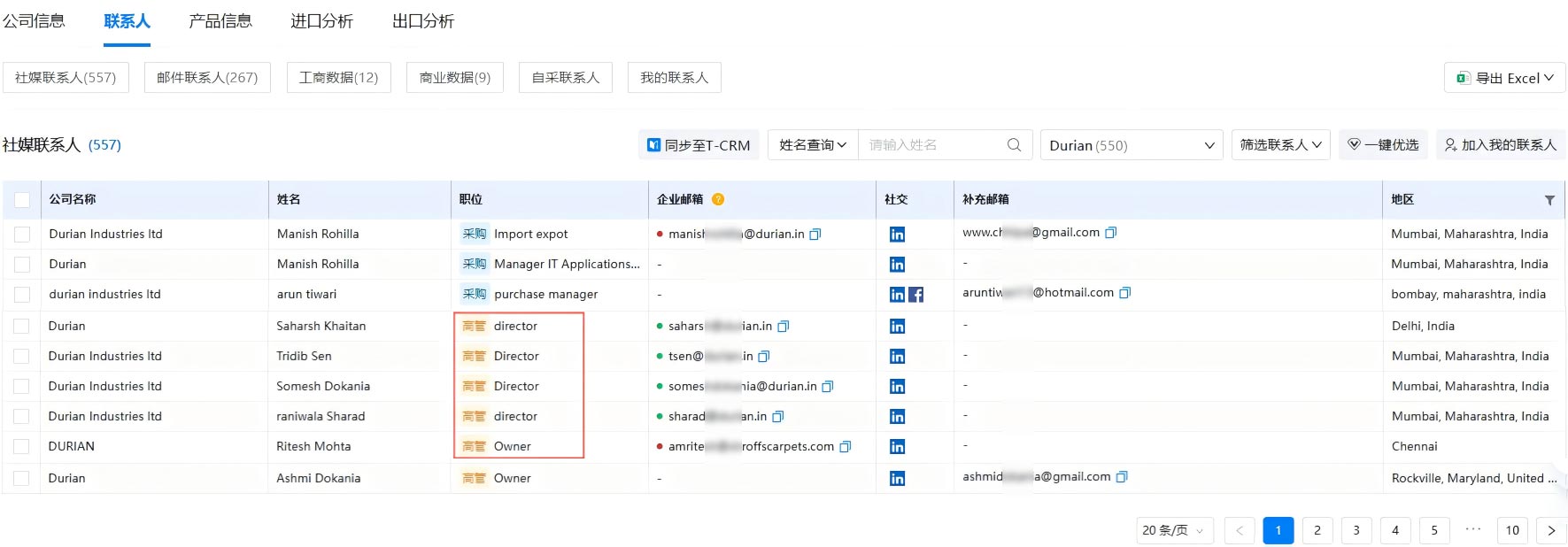
Task: Select the 社媒联系人(557) sub-tab
Action: point(66,78)
